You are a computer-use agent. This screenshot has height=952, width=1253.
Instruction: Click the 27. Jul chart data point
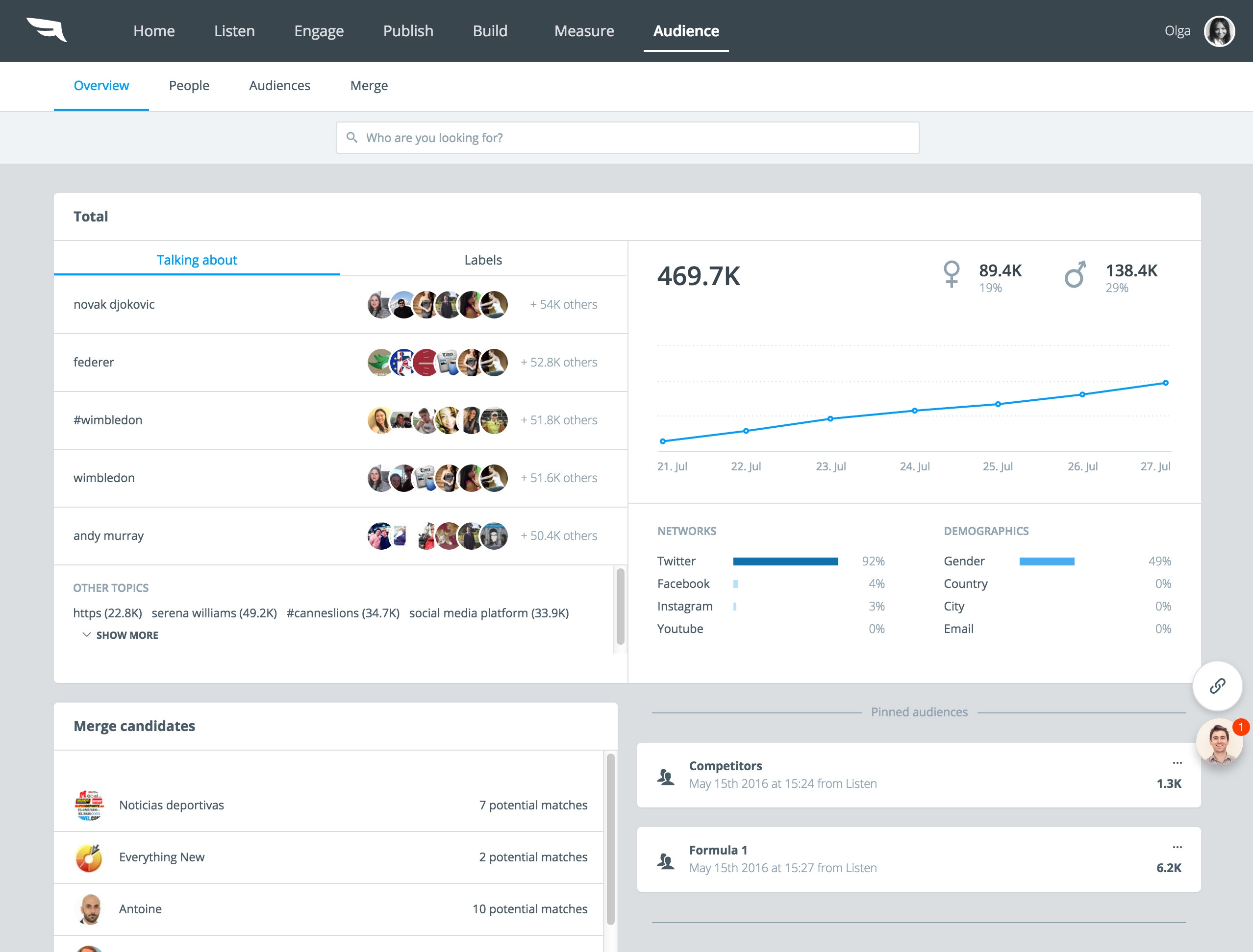pos(1166,383)
